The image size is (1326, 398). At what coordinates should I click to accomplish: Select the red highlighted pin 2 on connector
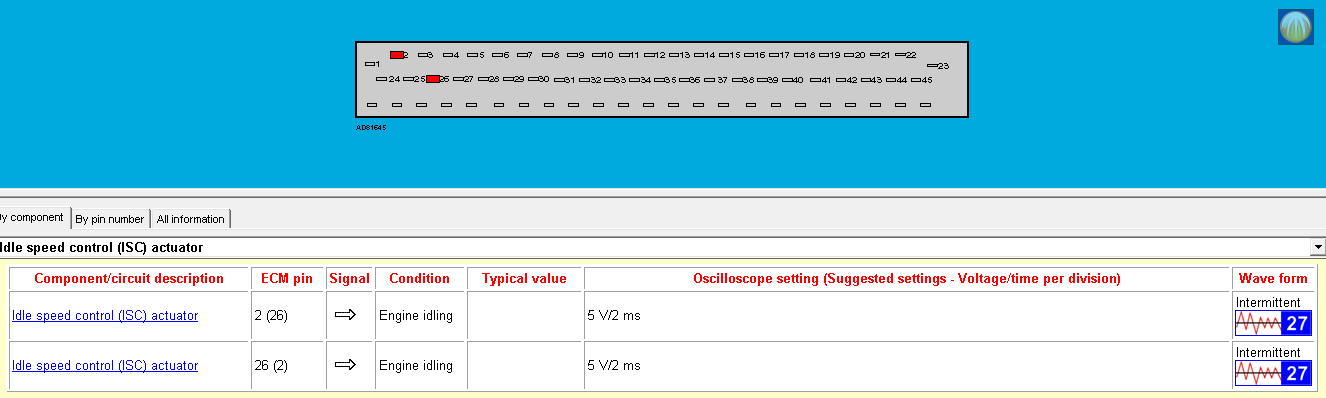[396, 55]
